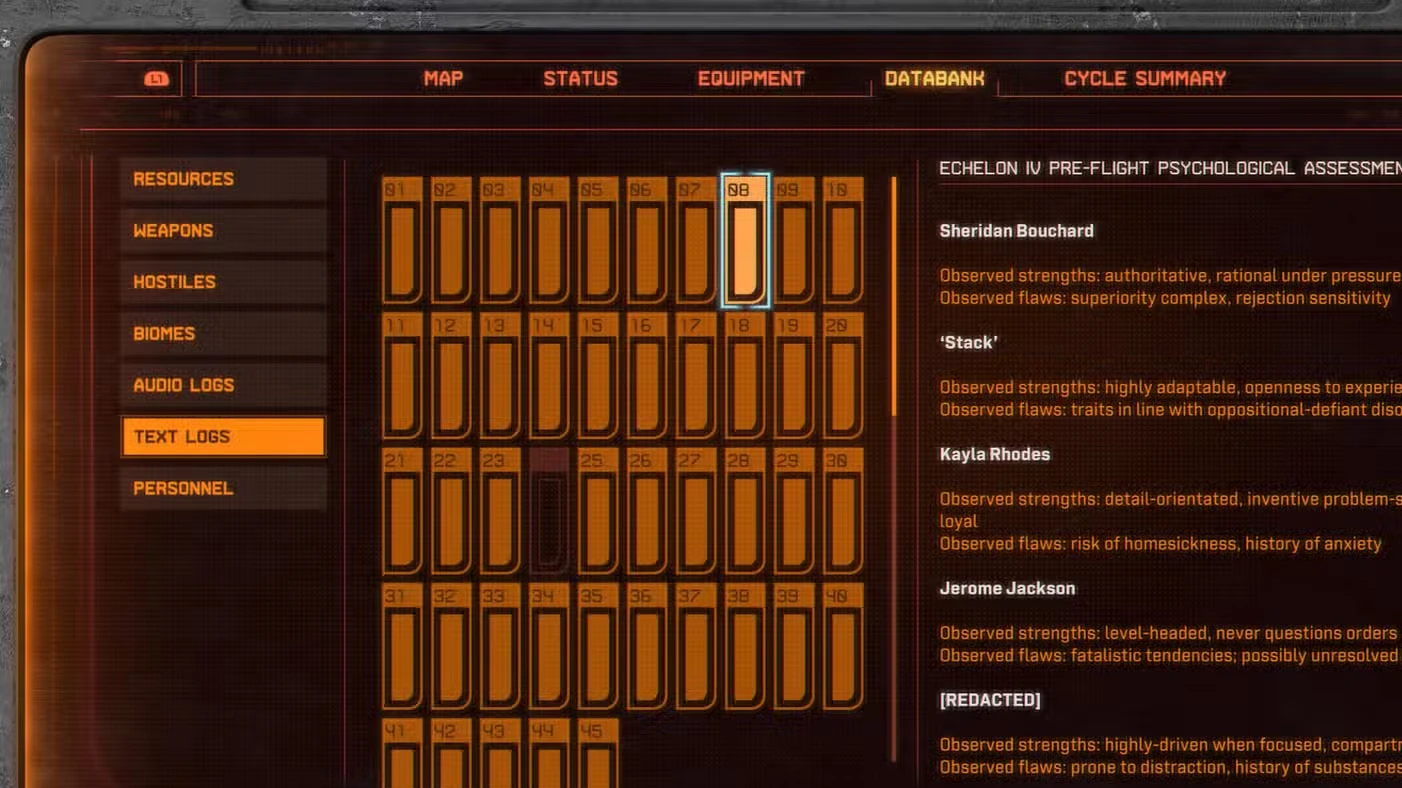Select text log cartridge 11
The height and width of the screenshot is (788, 1402).
[x=402, y=376]
